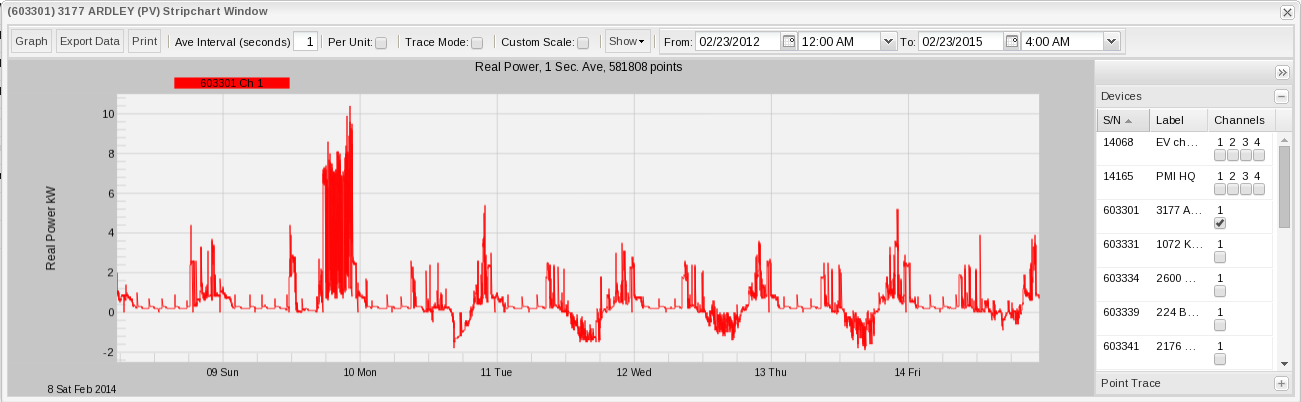Focus the Ave Interval seconds field
Screen dimensions: 1301x402
pyautogui.click(x=306, y=42)
